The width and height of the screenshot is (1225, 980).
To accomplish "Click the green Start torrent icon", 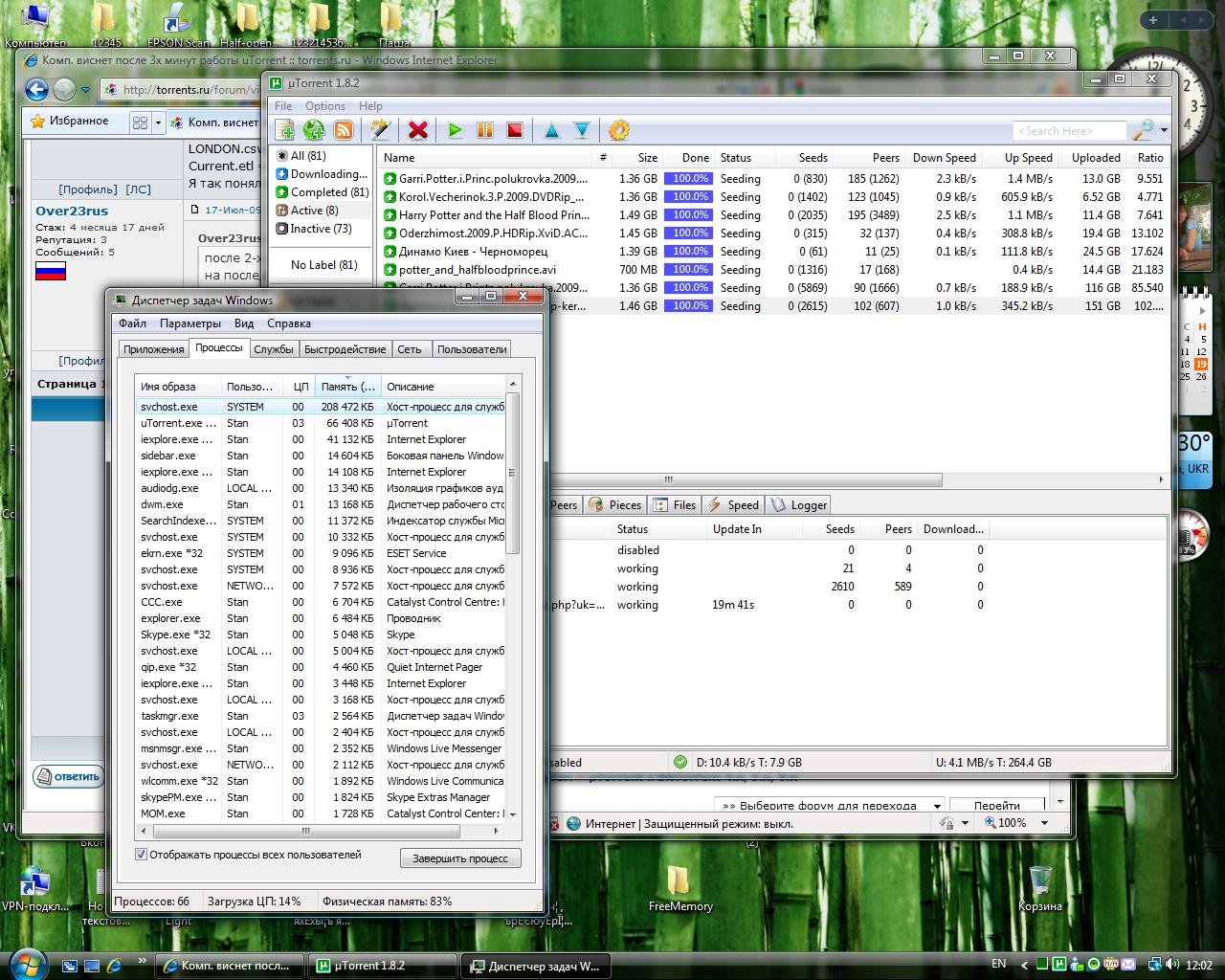I will 456,130.
